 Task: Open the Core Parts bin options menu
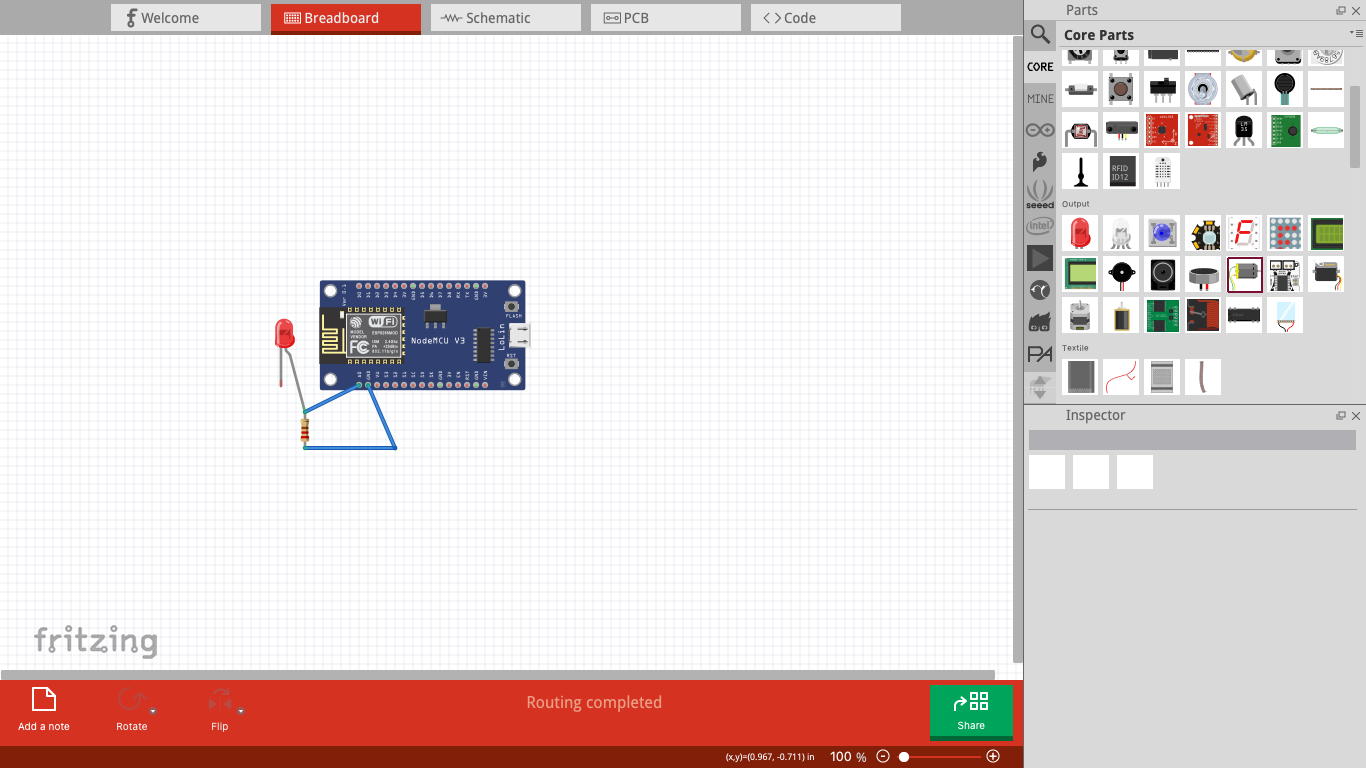(1356, 33)
